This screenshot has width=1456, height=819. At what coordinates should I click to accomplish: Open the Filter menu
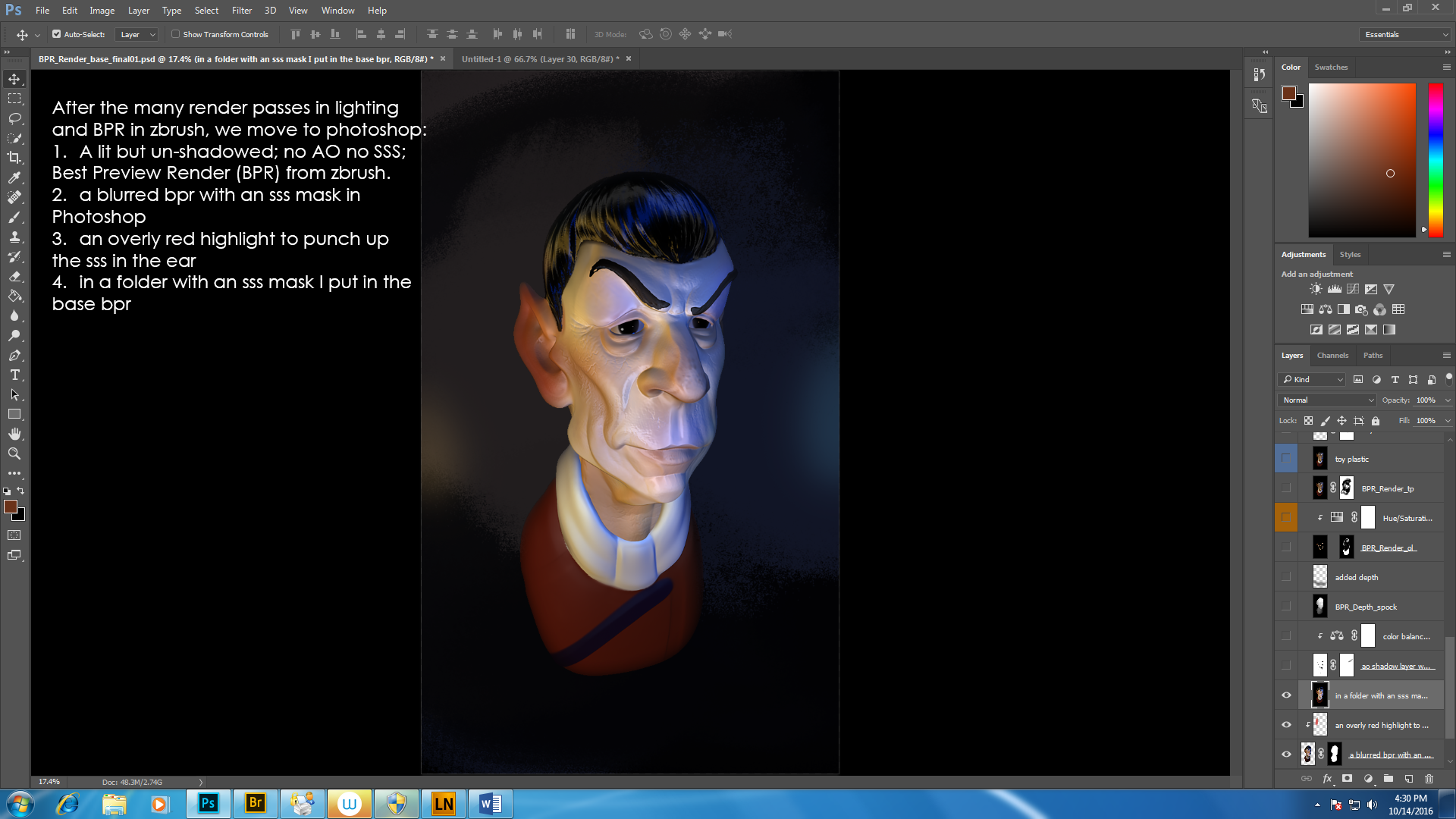(x=241, y=11)
